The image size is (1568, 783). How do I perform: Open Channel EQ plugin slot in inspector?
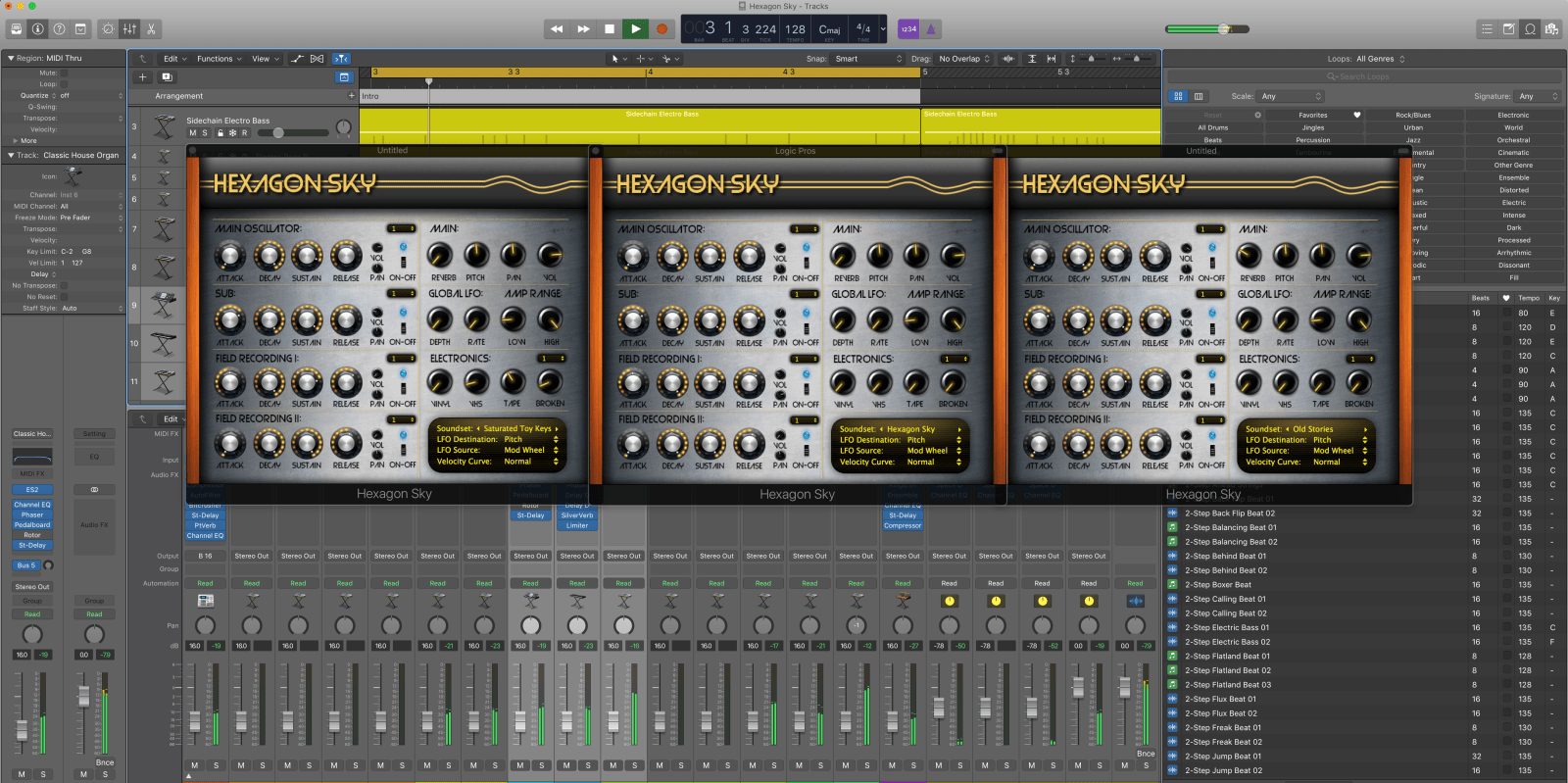click(32, 505)
